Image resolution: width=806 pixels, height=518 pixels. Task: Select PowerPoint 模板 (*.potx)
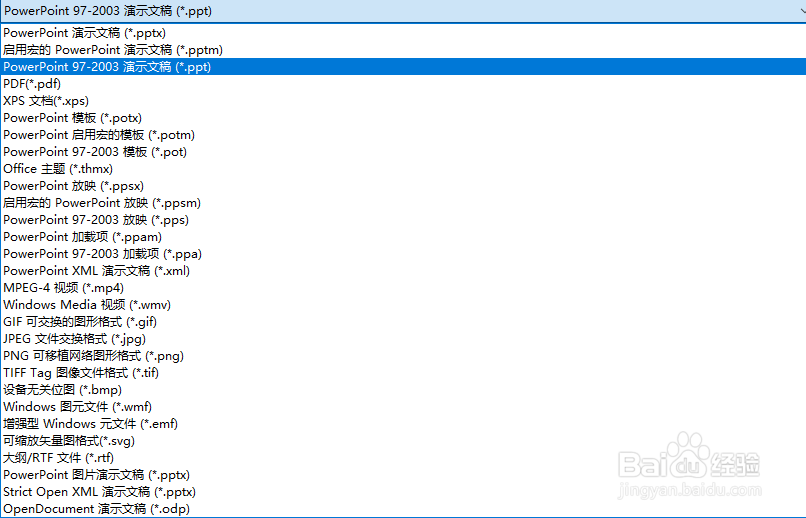tap(403, 118)
